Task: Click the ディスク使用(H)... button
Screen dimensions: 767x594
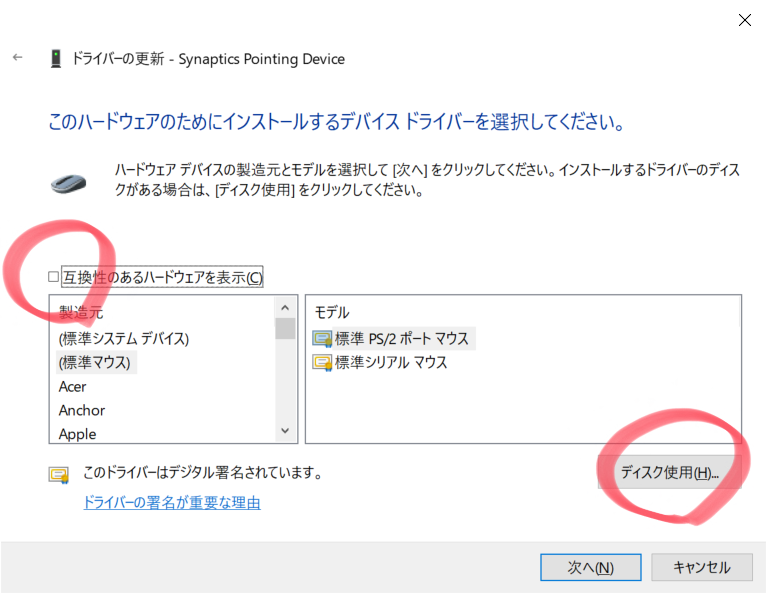Action: point(669,472)
